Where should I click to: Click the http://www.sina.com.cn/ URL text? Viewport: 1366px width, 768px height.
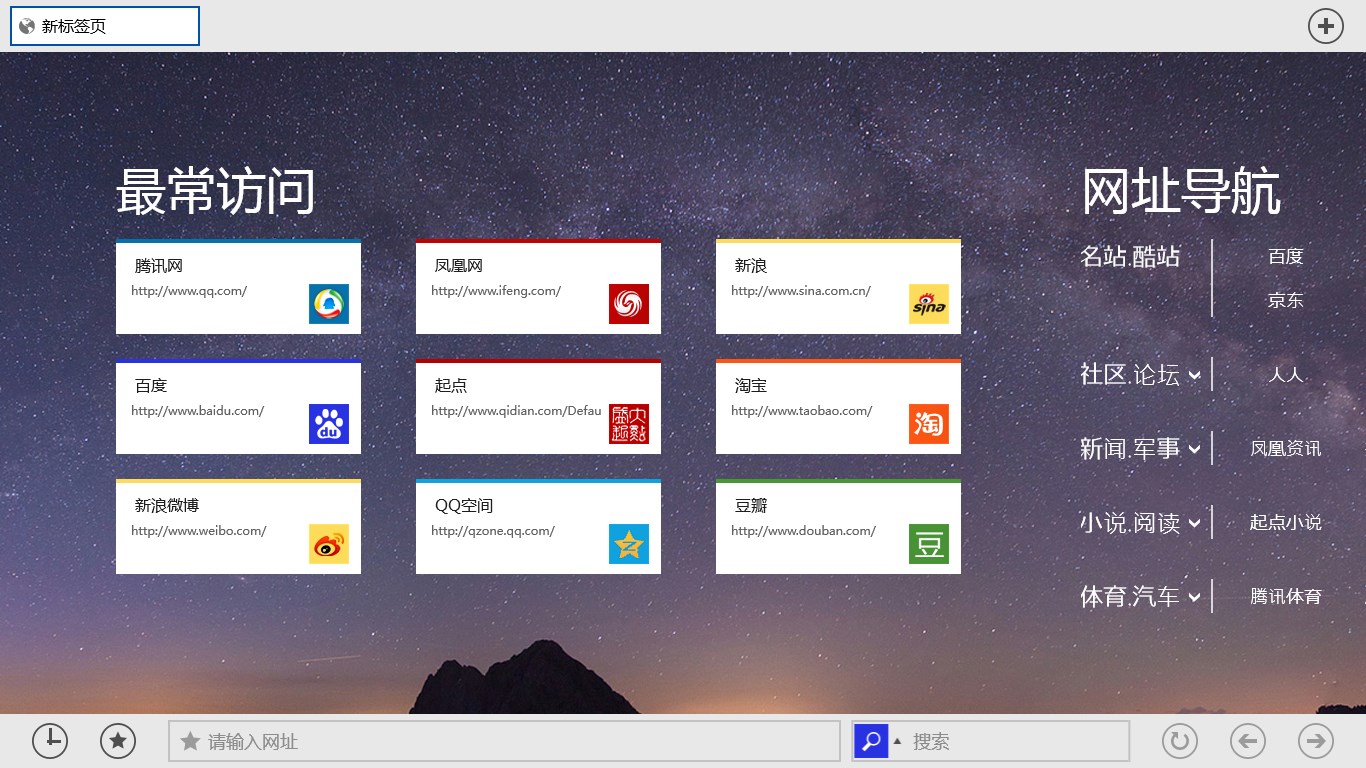point(801,291)
